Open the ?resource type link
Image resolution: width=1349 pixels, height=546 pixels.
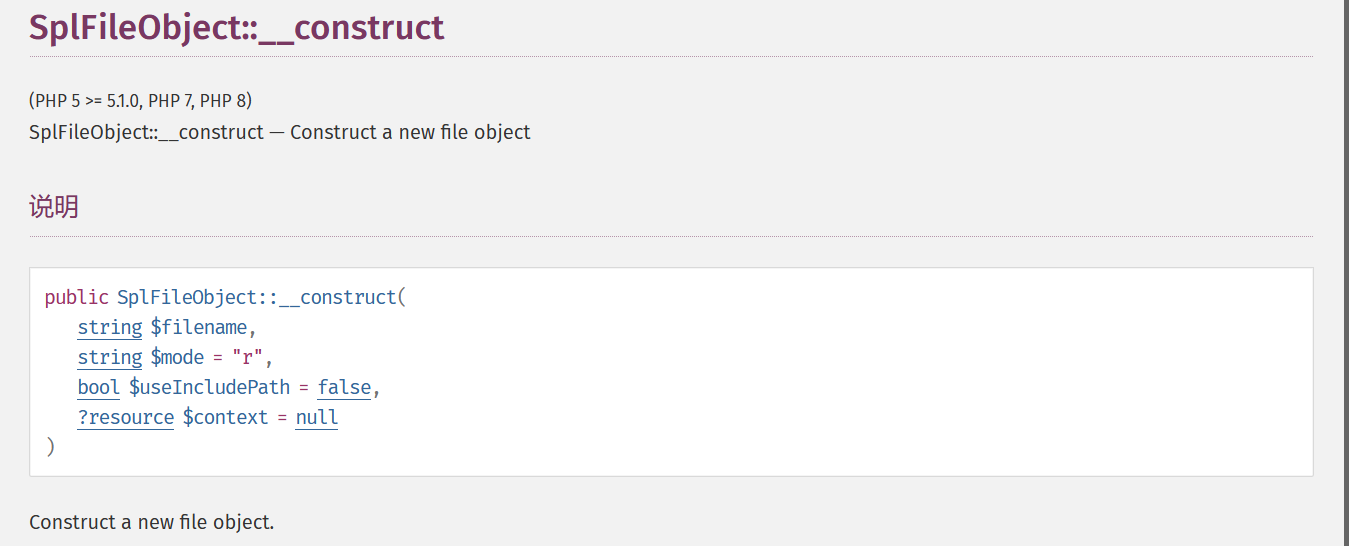(x=126, y=418)
